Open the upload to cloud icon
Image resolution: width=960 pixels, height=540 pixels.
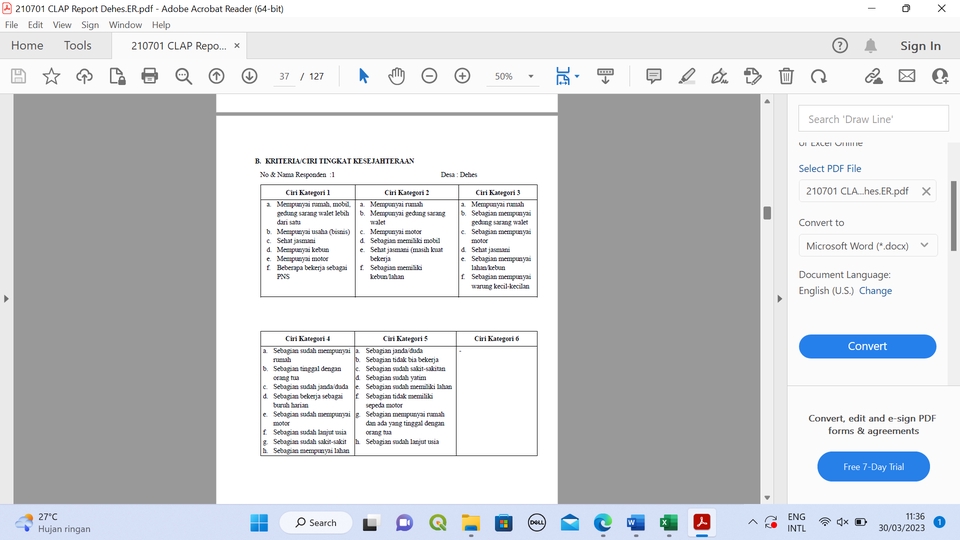click(84, 76)
